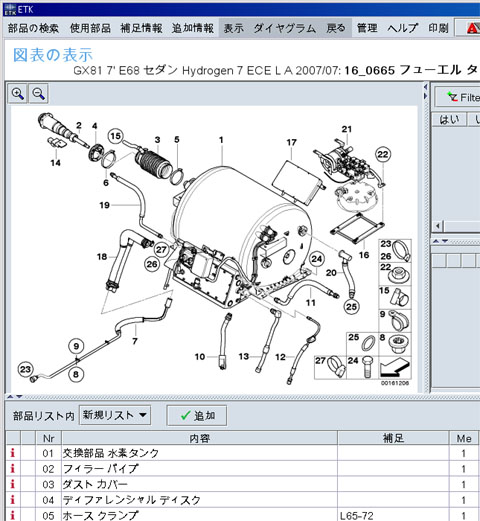Select row ディファレンシャル ディスク
The height and width of the screenshot is (521, 480).
(243, 500)
